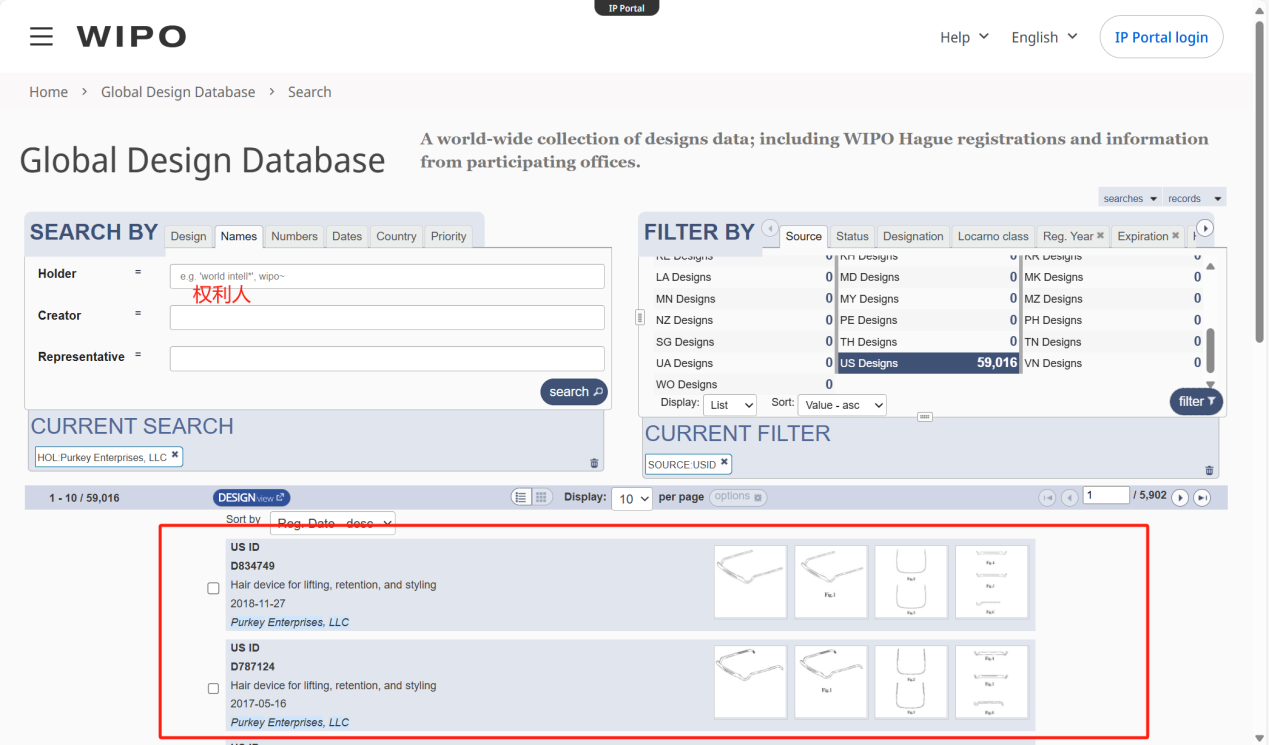The image size is (1269, 745).
Task: Remove HOL:Purkey Enterprises search tag
Action: [175, 455]
